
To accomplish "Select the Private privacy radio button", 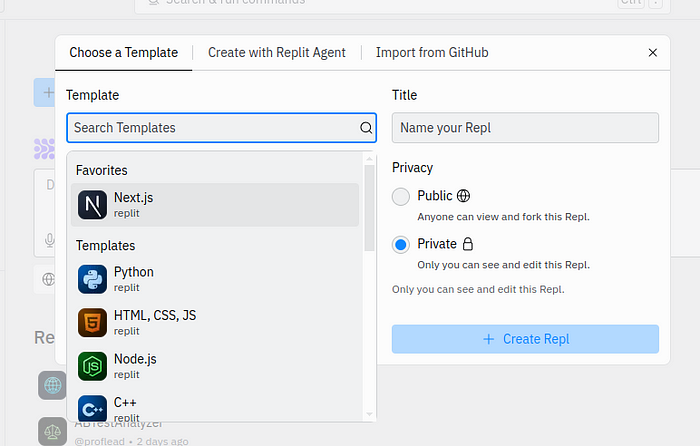I will coord(400,245).
